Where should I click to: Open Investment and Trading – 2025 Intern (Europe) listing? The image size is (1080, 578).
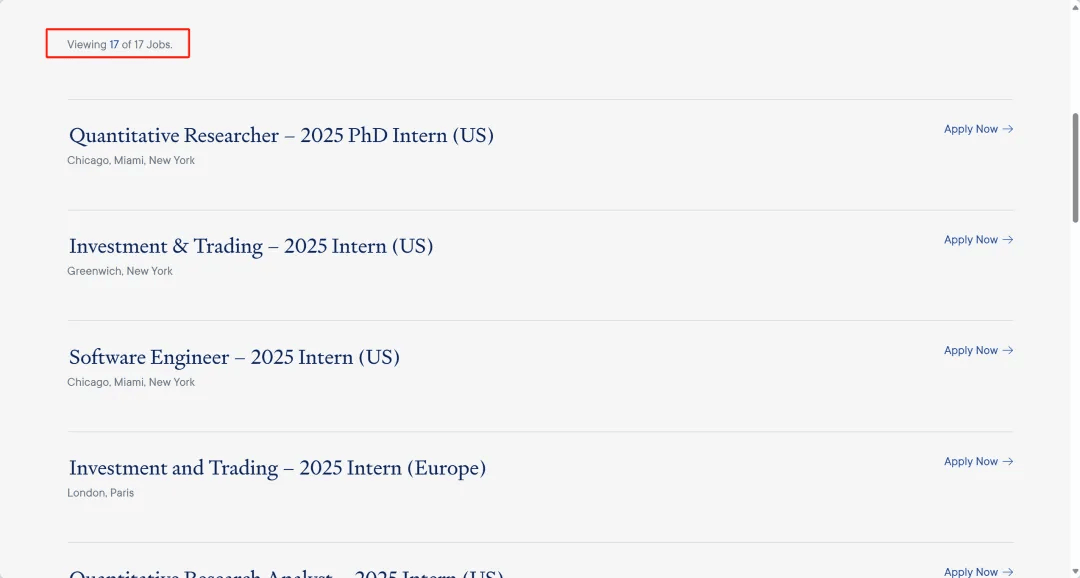[277, 468]
